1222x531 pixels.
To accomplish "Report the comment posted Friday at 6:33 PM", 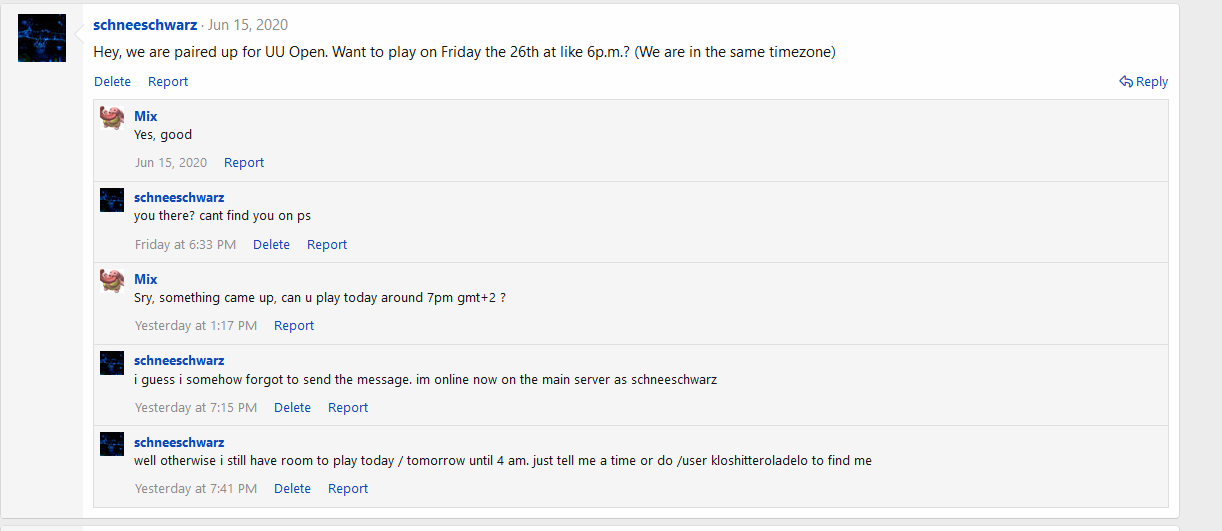I will [327, 245].
